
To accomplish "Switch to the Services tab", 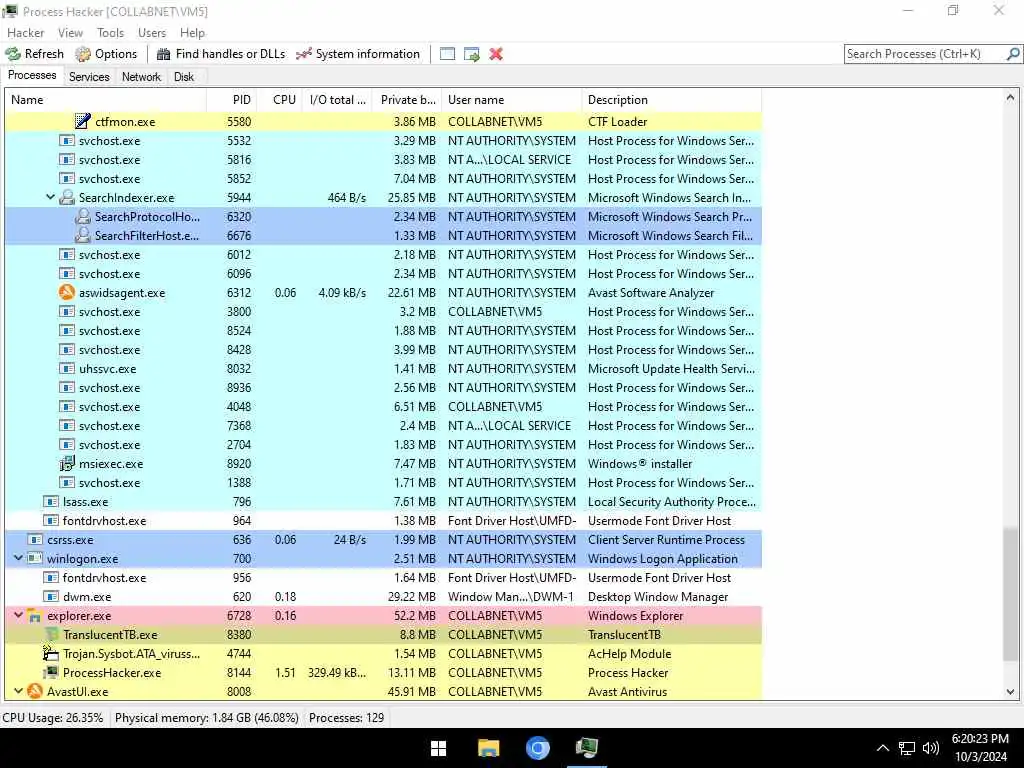I will [x=89, y=76].
